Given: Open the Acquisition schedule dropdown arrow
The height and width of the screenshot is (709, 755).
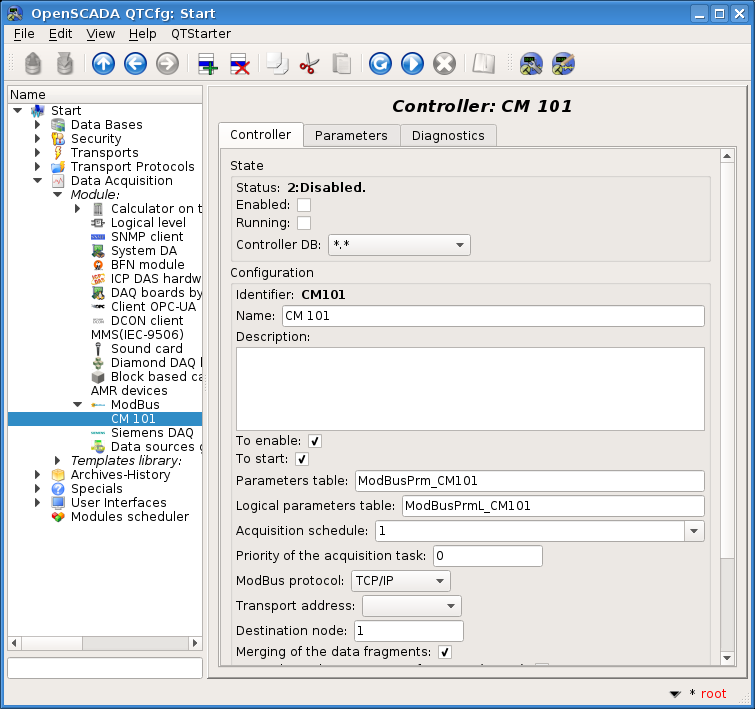Looking at the screenshot, I should pyautogui.click(x=694, y=531).
